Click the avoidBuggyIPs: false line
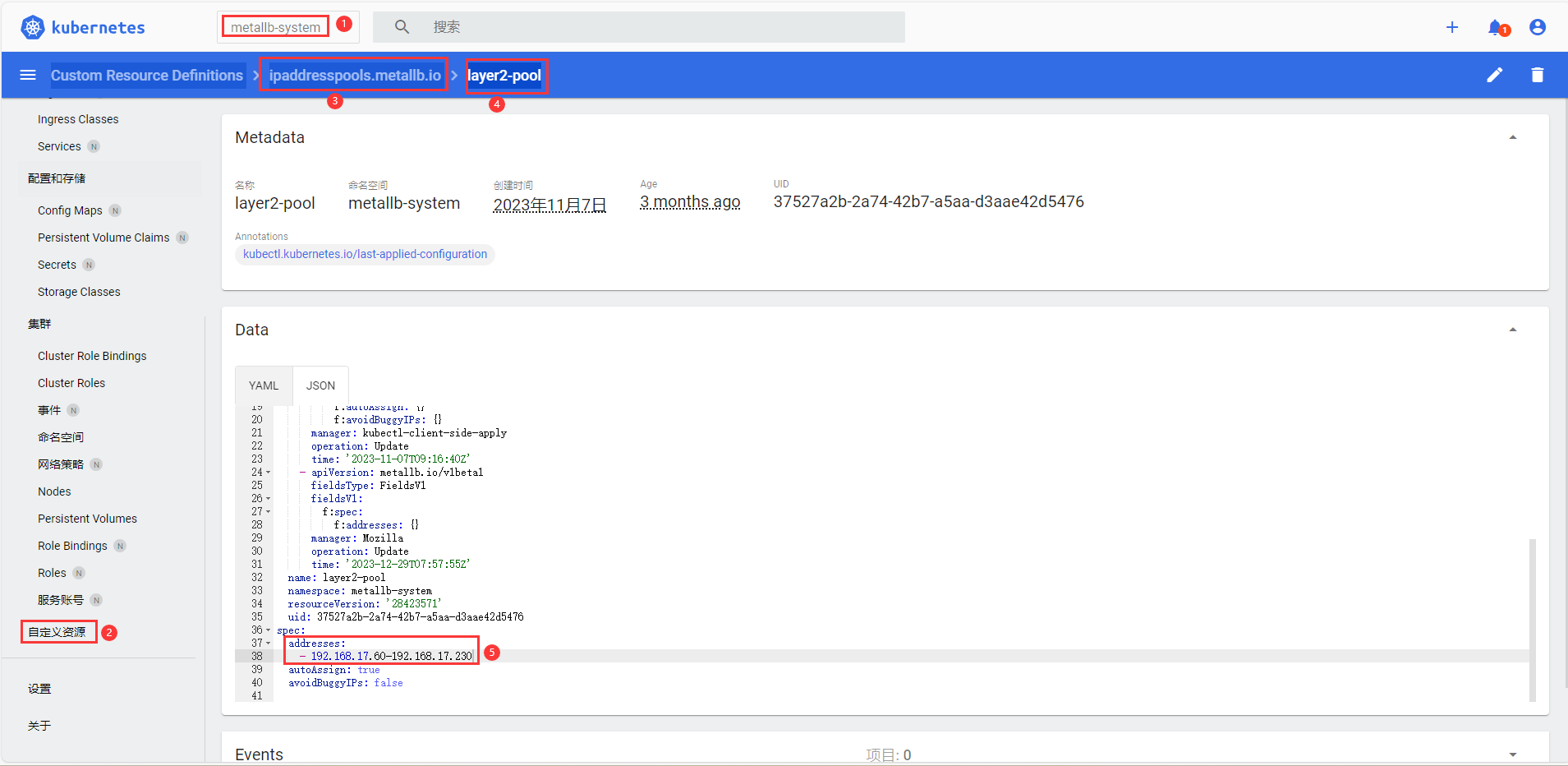The image size is (1568, 766). click(346, 683)
